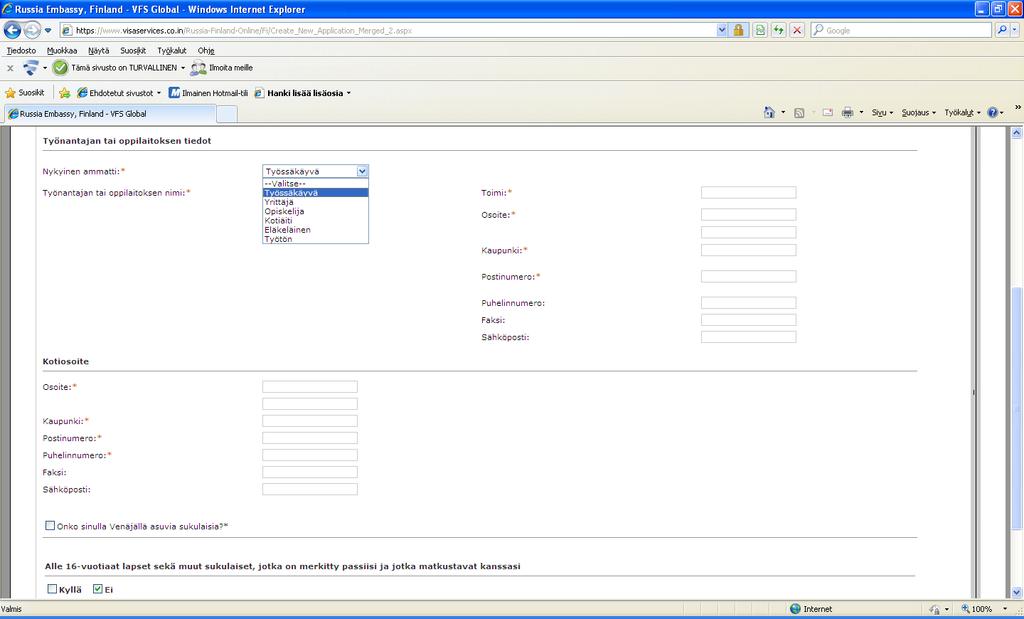Image resolution: width=1024 pixels, height=619 pixels.
Task: Click the home Puhelinnumero input field
Action: click(310, 455)
